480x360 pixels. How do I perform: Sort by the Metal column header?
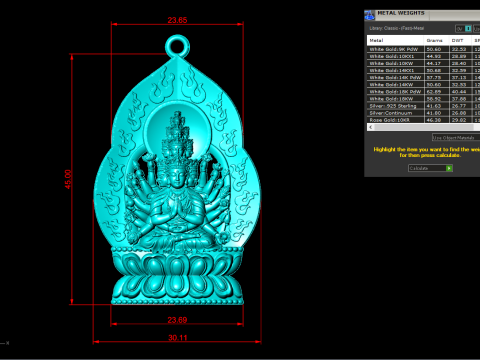(395, 40)
